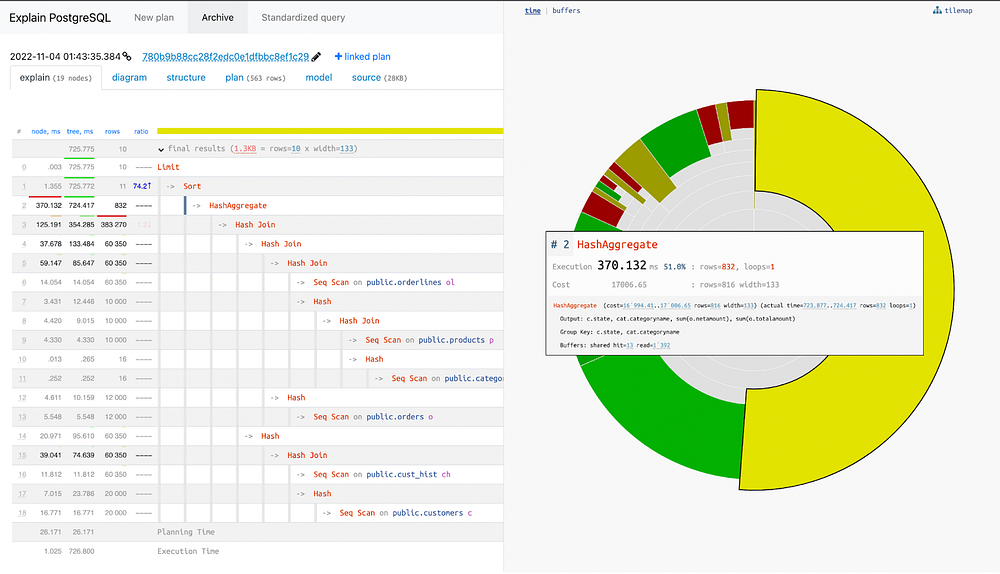Click the Execution Time row label
The width and height of the screenshot is (1000, 574).
point(188,551)
